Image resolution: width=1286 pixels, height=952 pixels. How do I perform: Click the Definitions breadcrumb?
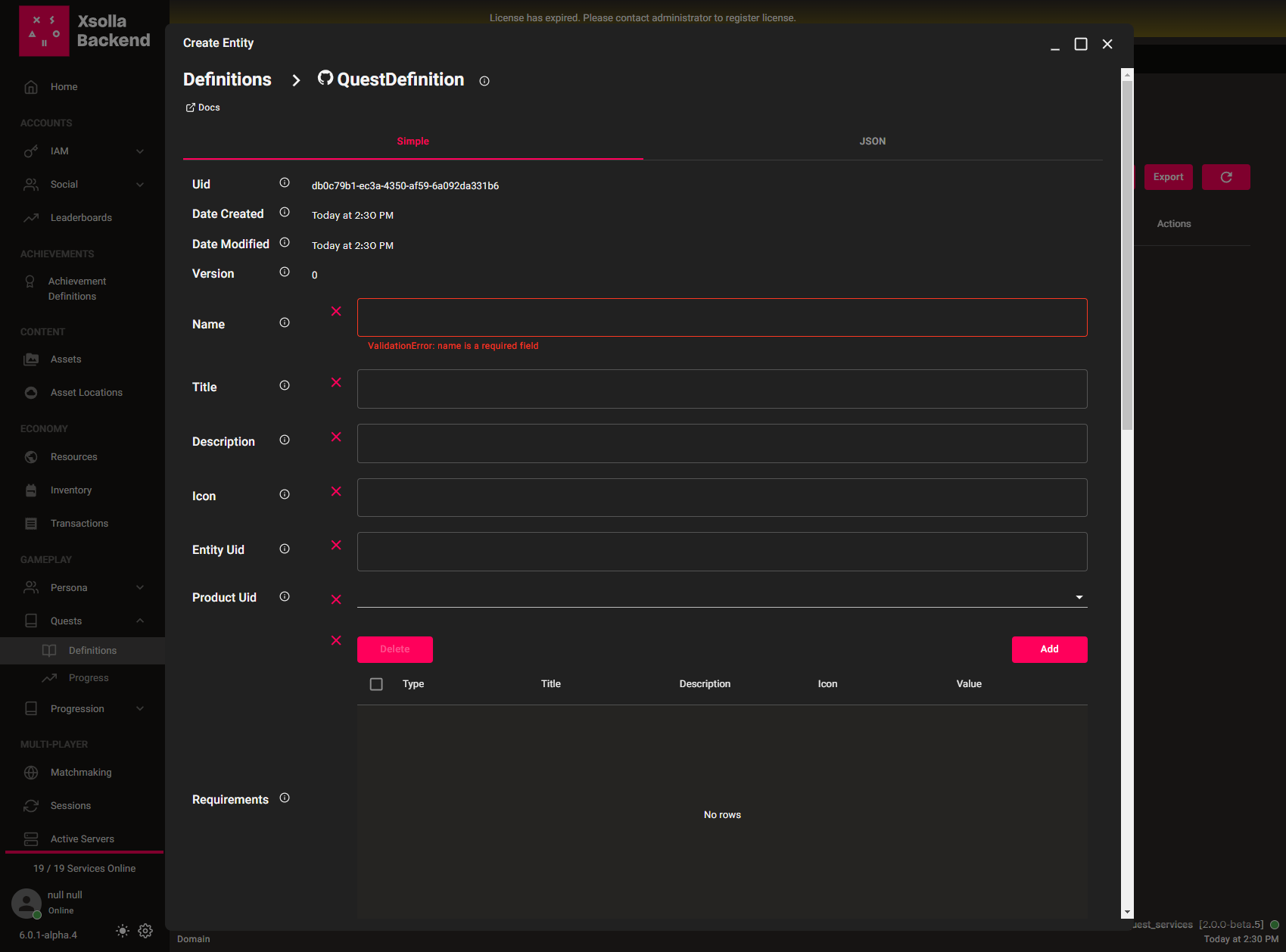[227, 79]
